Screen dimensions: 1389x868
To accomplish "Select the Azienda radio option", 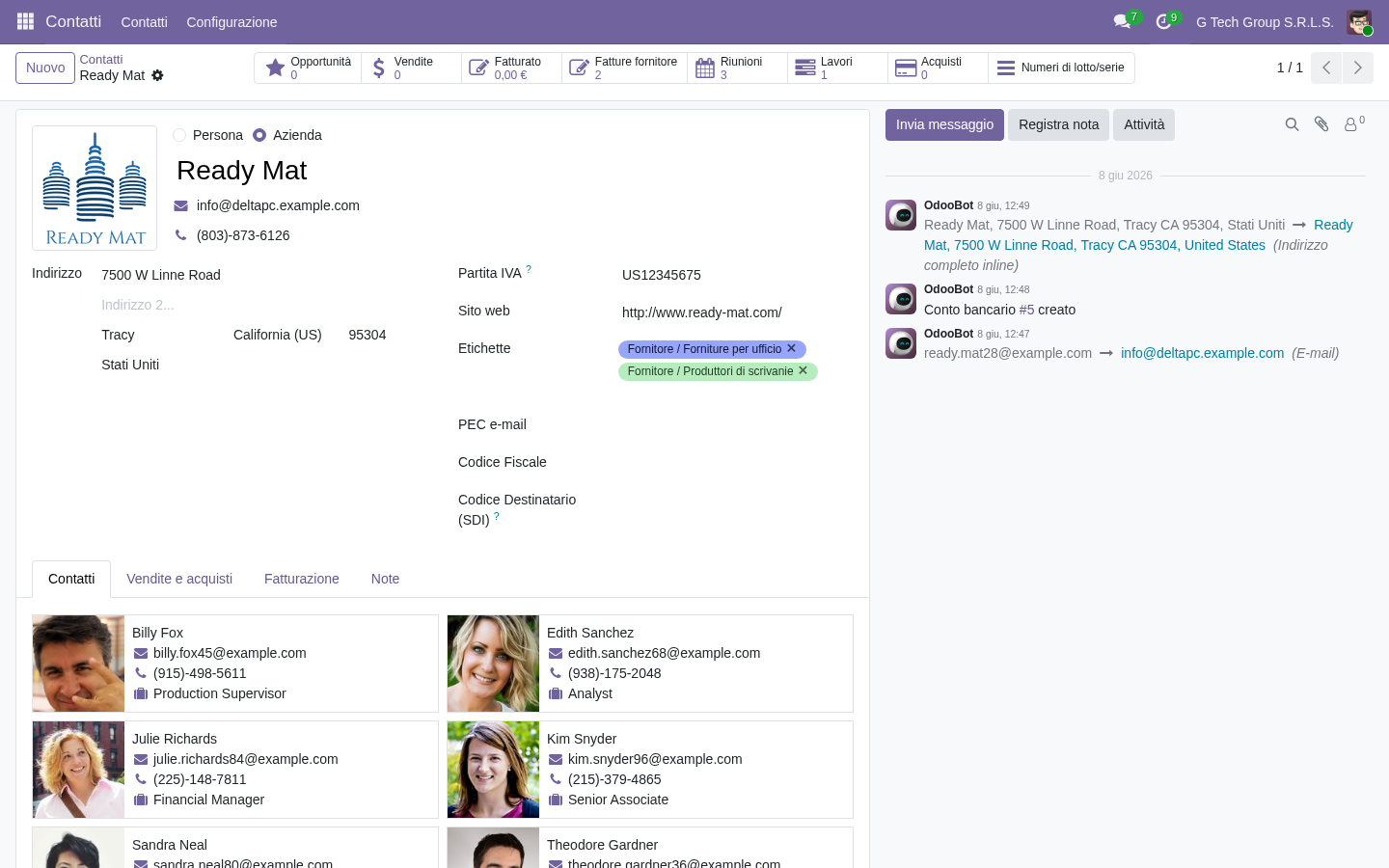I will click(x=259, y=135).
